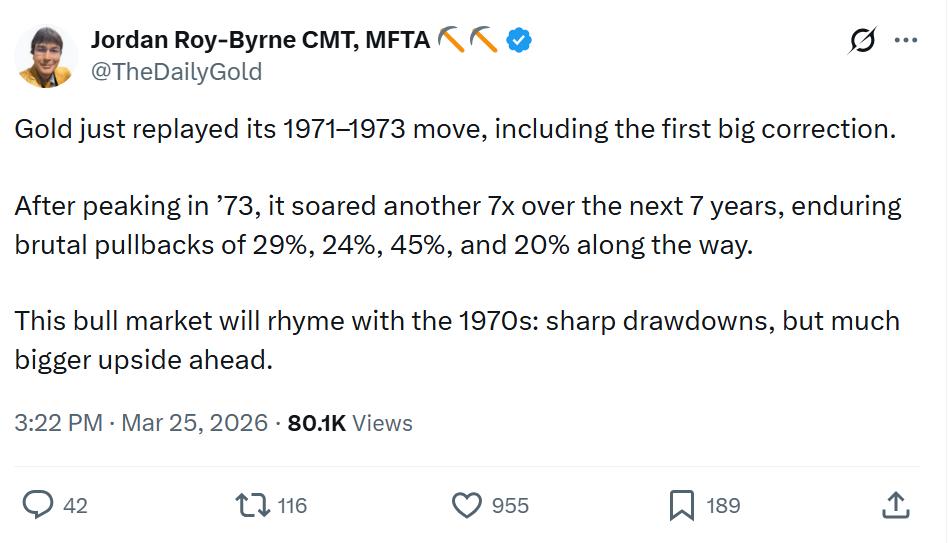
Task: Like the post with the heart icon
Action: click(467, 506)
